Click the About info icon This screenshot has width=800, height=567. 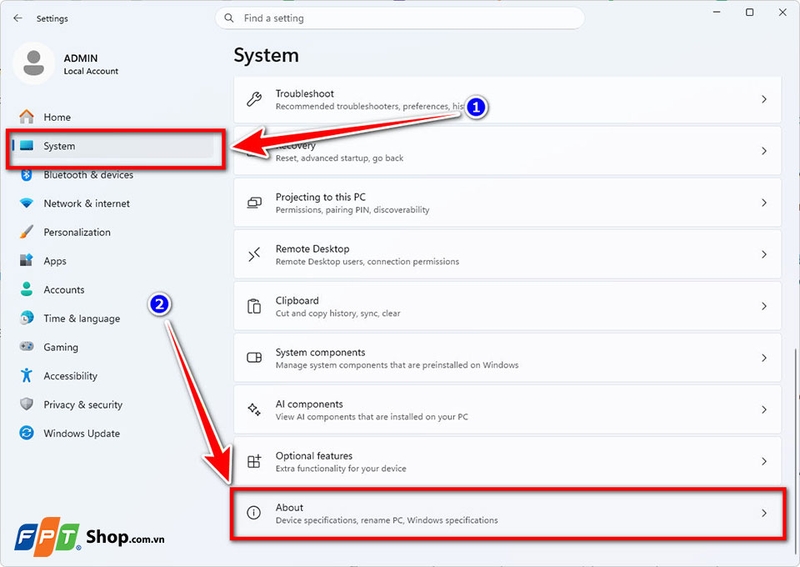(x=254, y=513)
